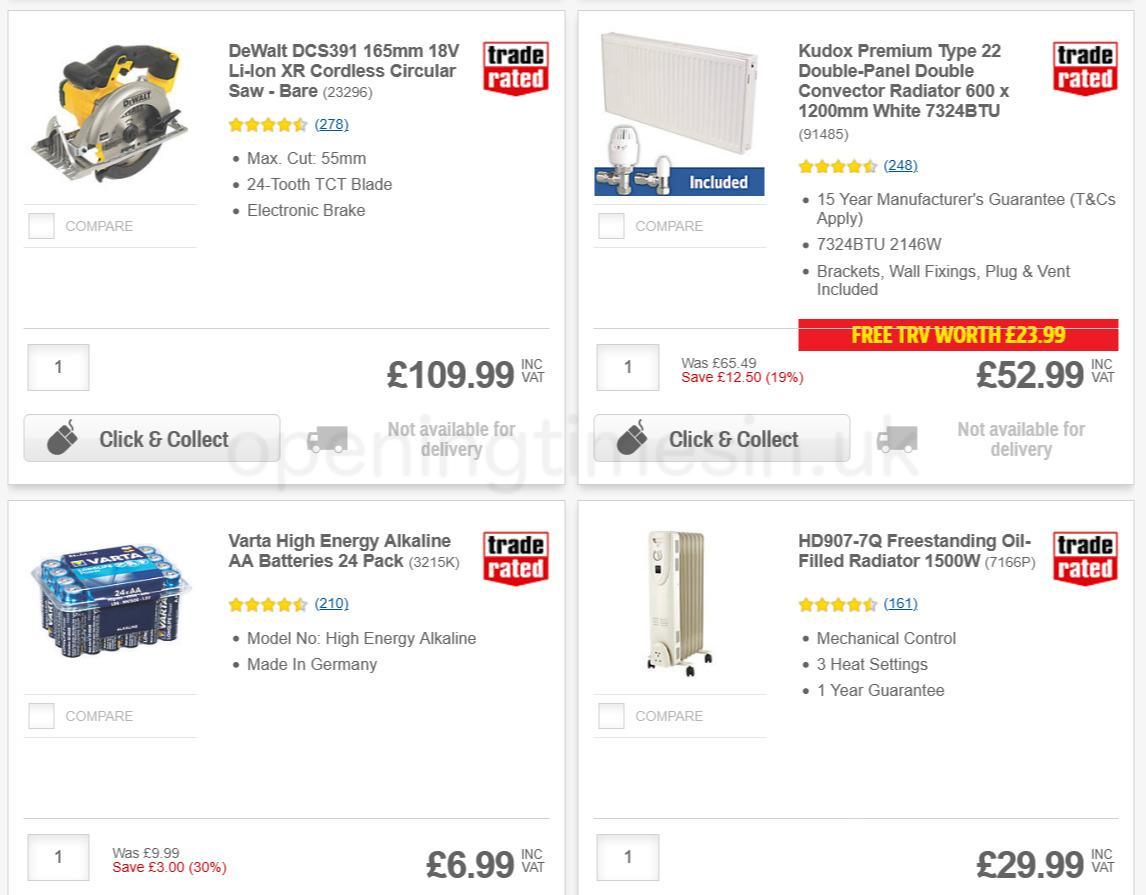Select the quantity field for the oil-filled radiator

coord(627,857)
